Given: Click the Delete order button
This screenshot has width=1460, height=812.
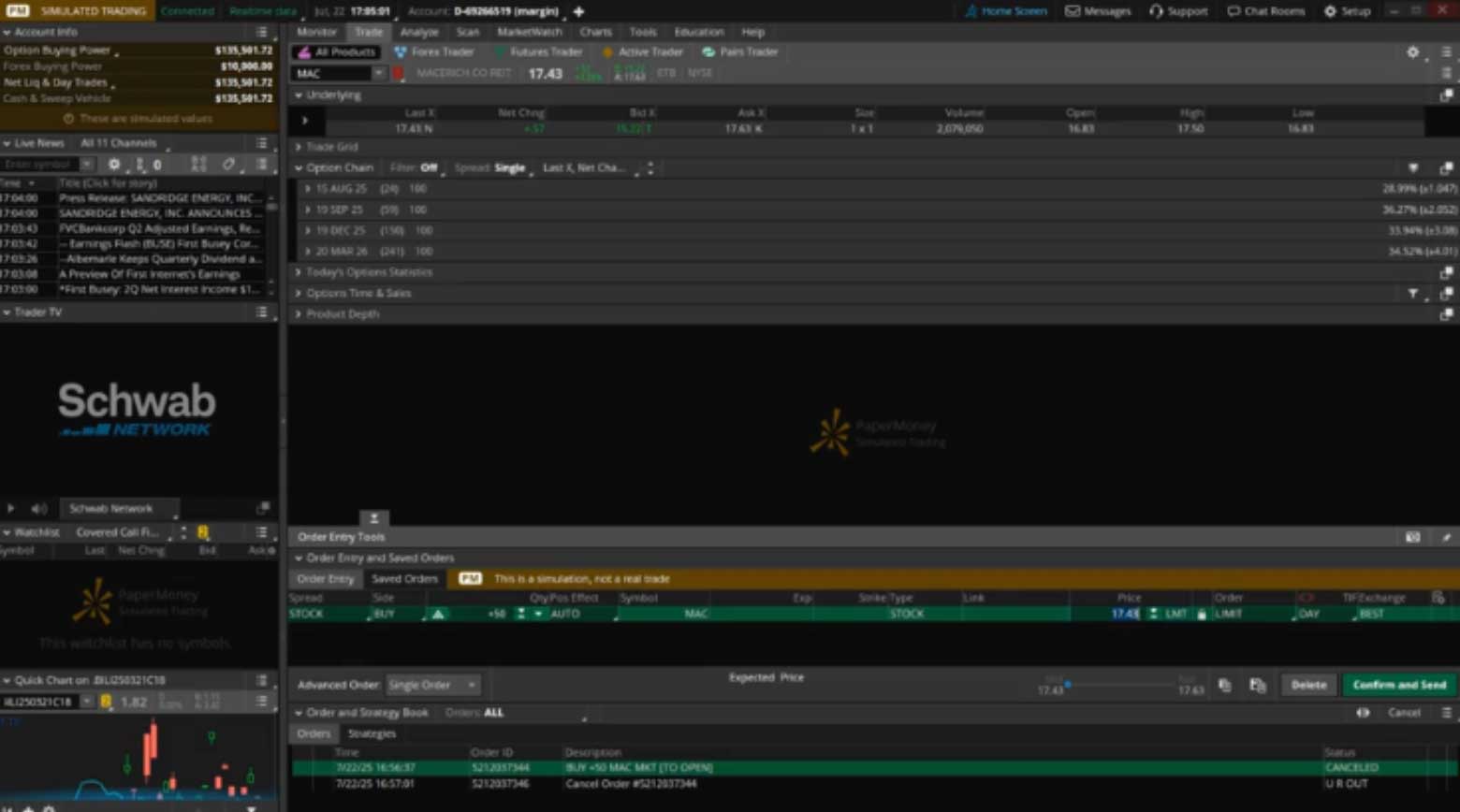Looking at the screenshot, I should tap(1308, 686).
